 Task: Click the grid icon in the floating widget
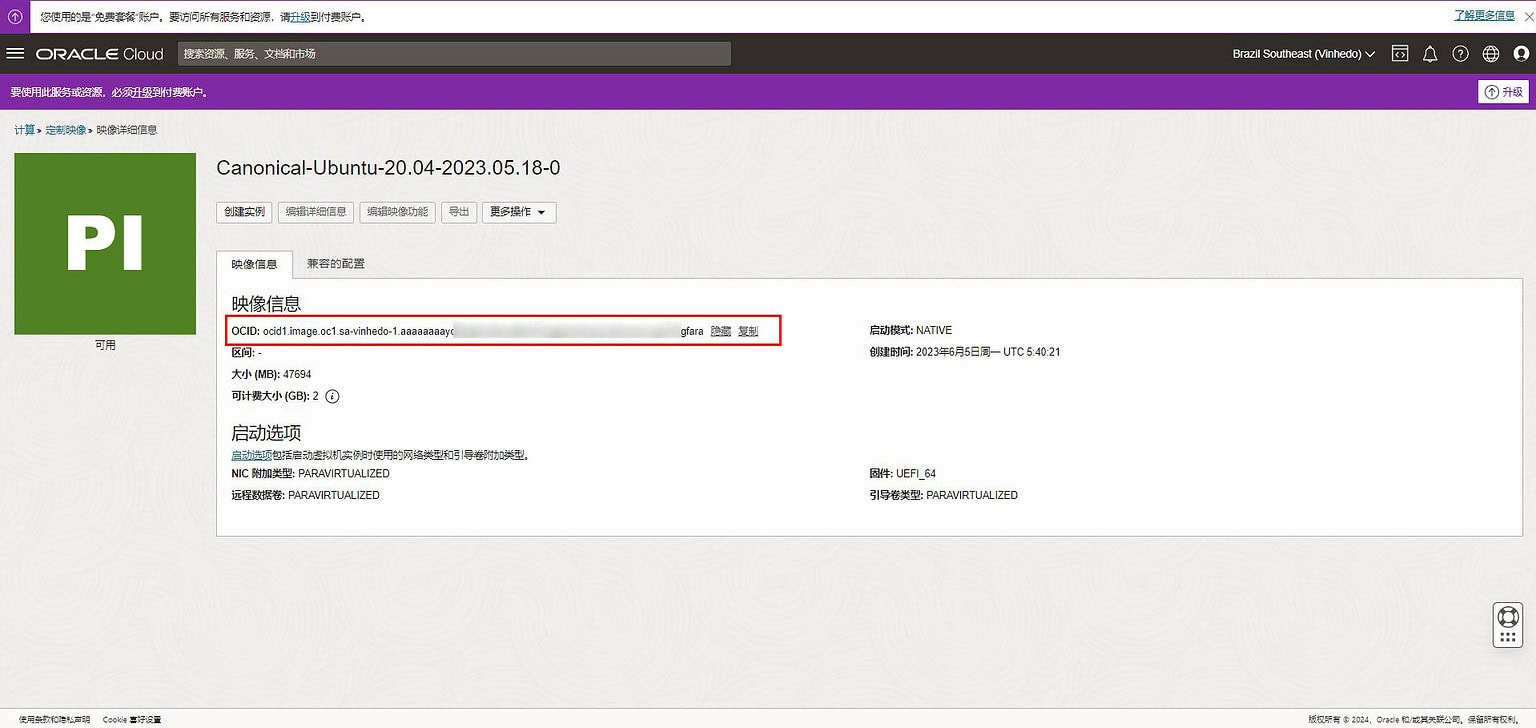tap(1507, 635)
